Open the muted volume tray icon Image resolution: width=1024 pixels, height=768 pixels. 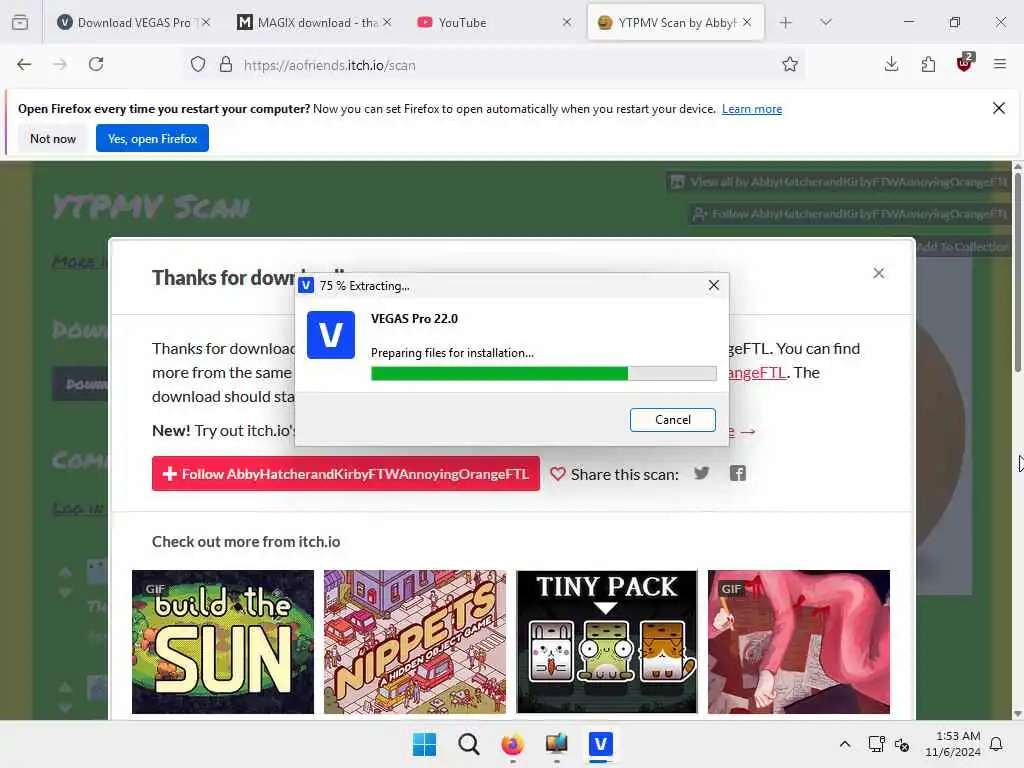pos(902,744)
